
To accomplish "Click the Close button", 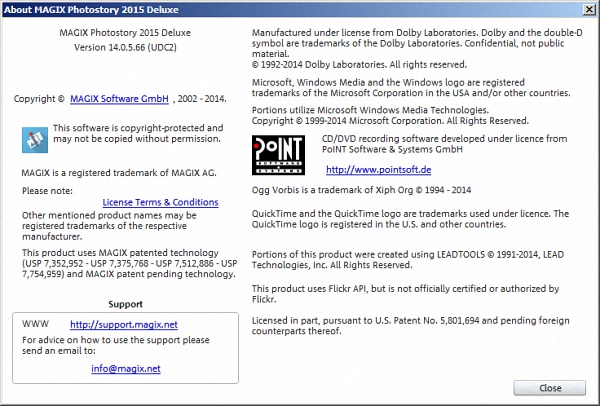I will (x=549, y=388).
